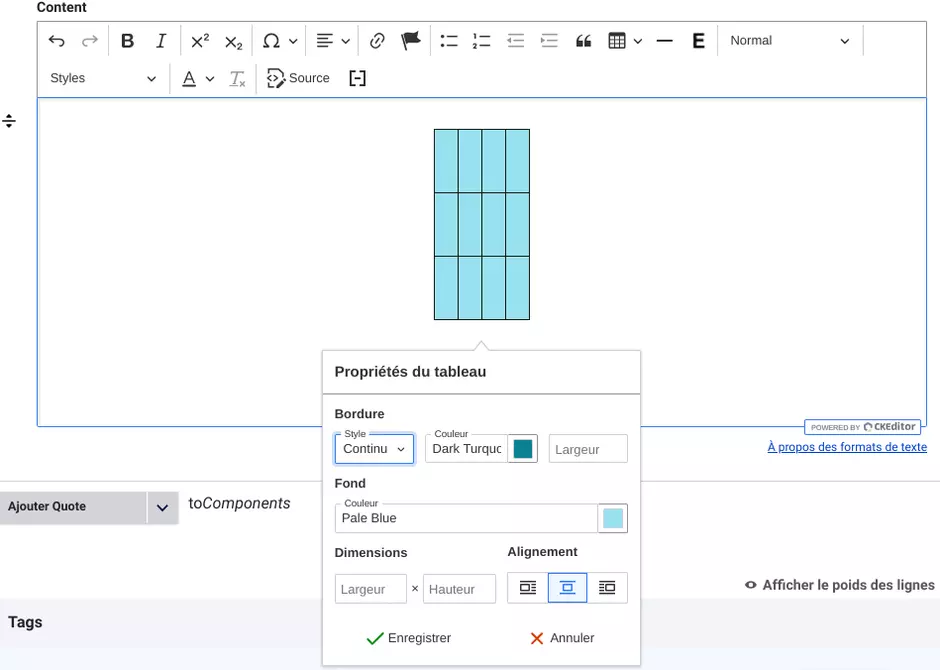Switch to Source editing mode

tap(298, 78)
